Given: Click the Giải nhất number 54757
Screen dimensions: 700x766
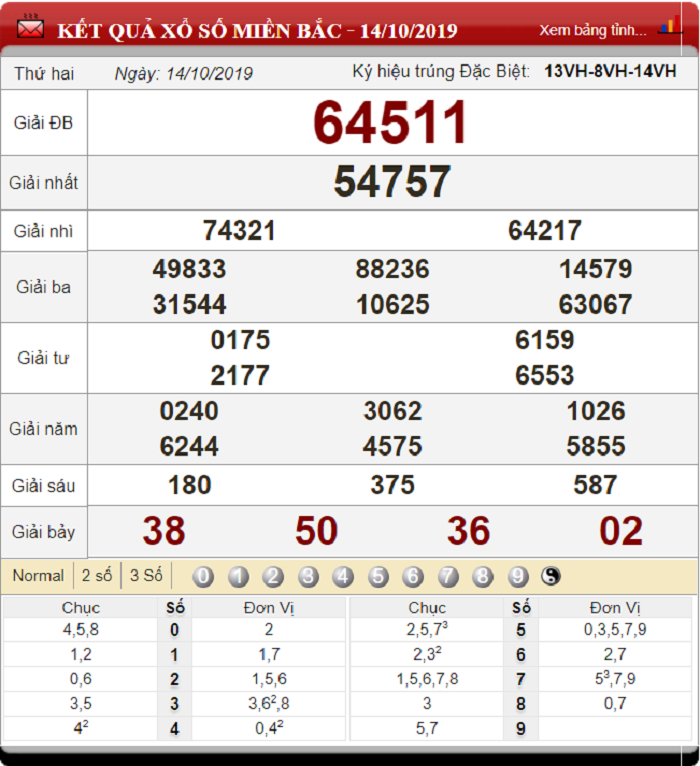Looking at the screenshot, I should coord(392,182).
